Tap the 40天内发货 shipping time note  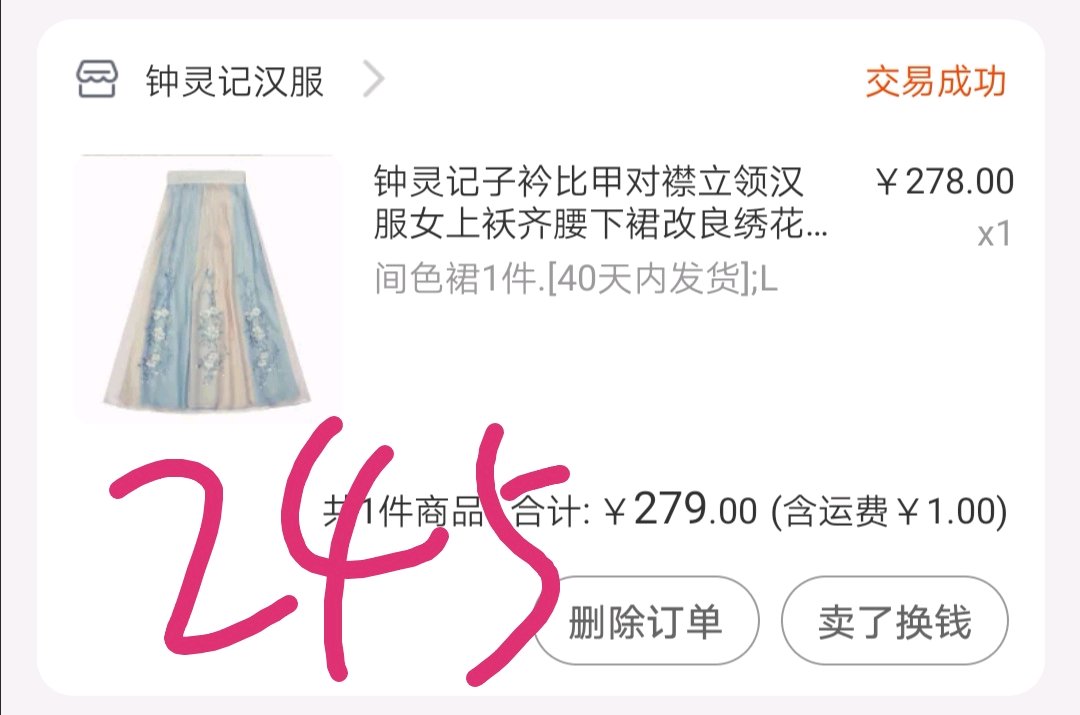pyautogui.click(x=648, y=278)
